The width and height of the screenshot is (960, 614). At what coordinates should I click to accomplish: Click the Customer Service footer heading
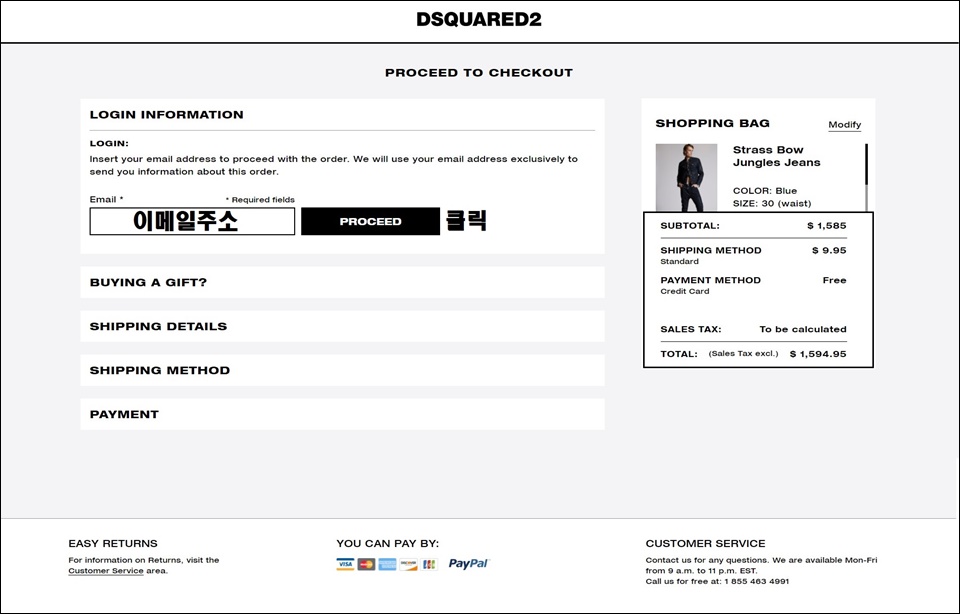pyautogui.click(x=705, y=544)
